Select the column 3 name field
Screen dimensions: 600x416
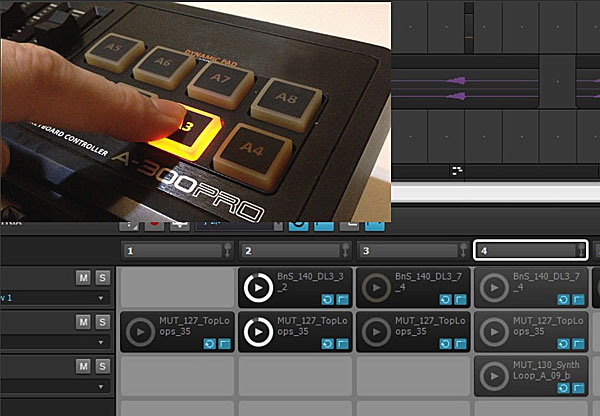(408, 251)
